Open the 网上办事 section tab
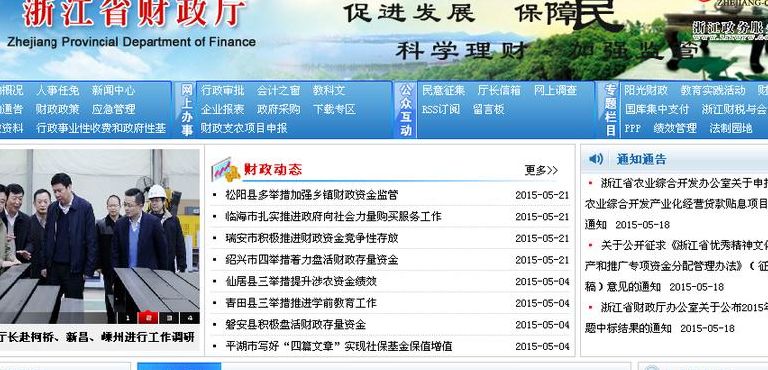 [187, 109]
